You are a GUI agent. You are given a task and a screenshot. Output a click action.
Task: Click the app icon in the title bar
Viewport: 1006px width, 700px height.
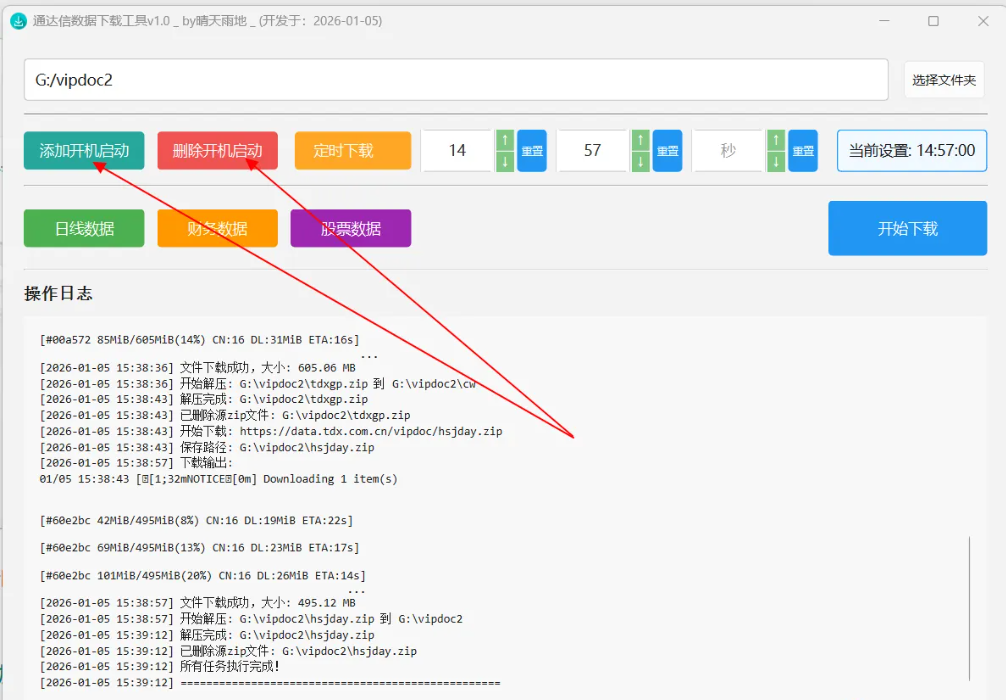[x=18, y=20]
